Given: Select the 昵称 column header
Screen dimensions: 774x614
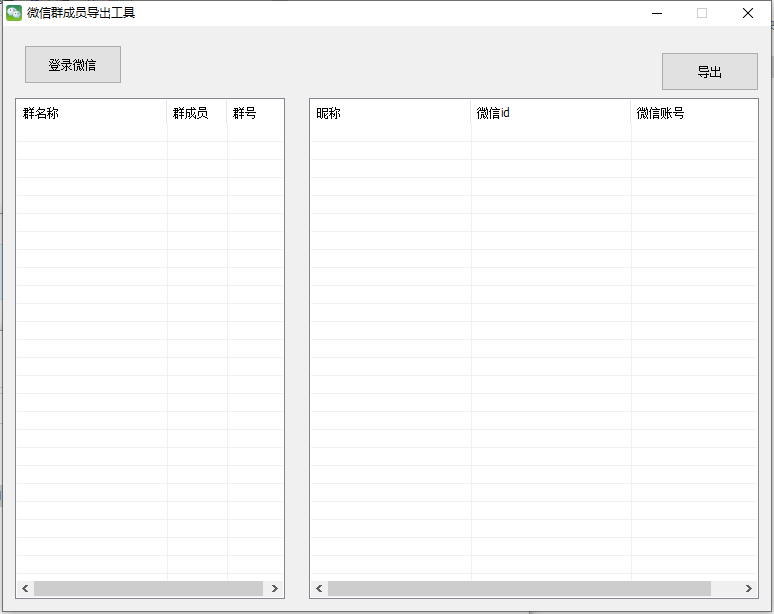Looking at the screenshot, I should [x=390, y=113].
